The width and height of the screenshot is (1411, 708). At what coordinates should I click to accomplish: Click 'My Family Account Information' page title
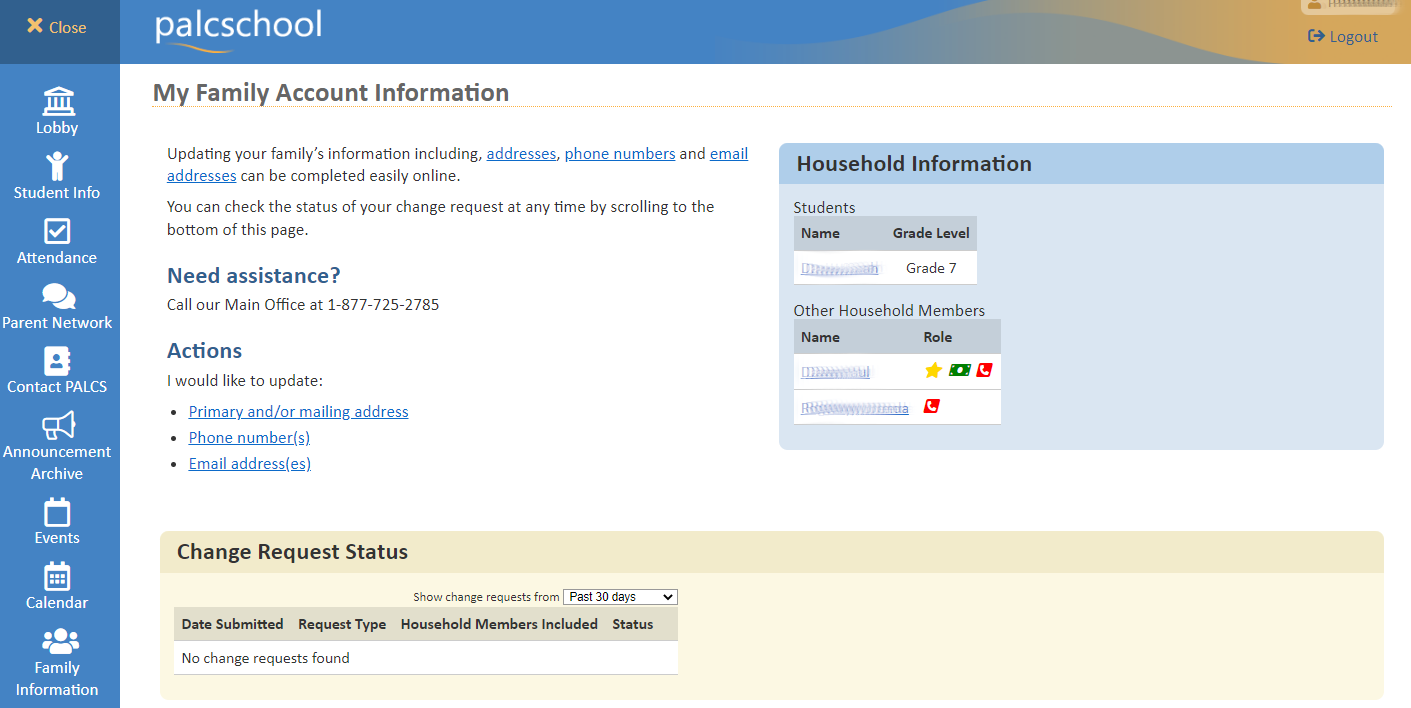331,93
